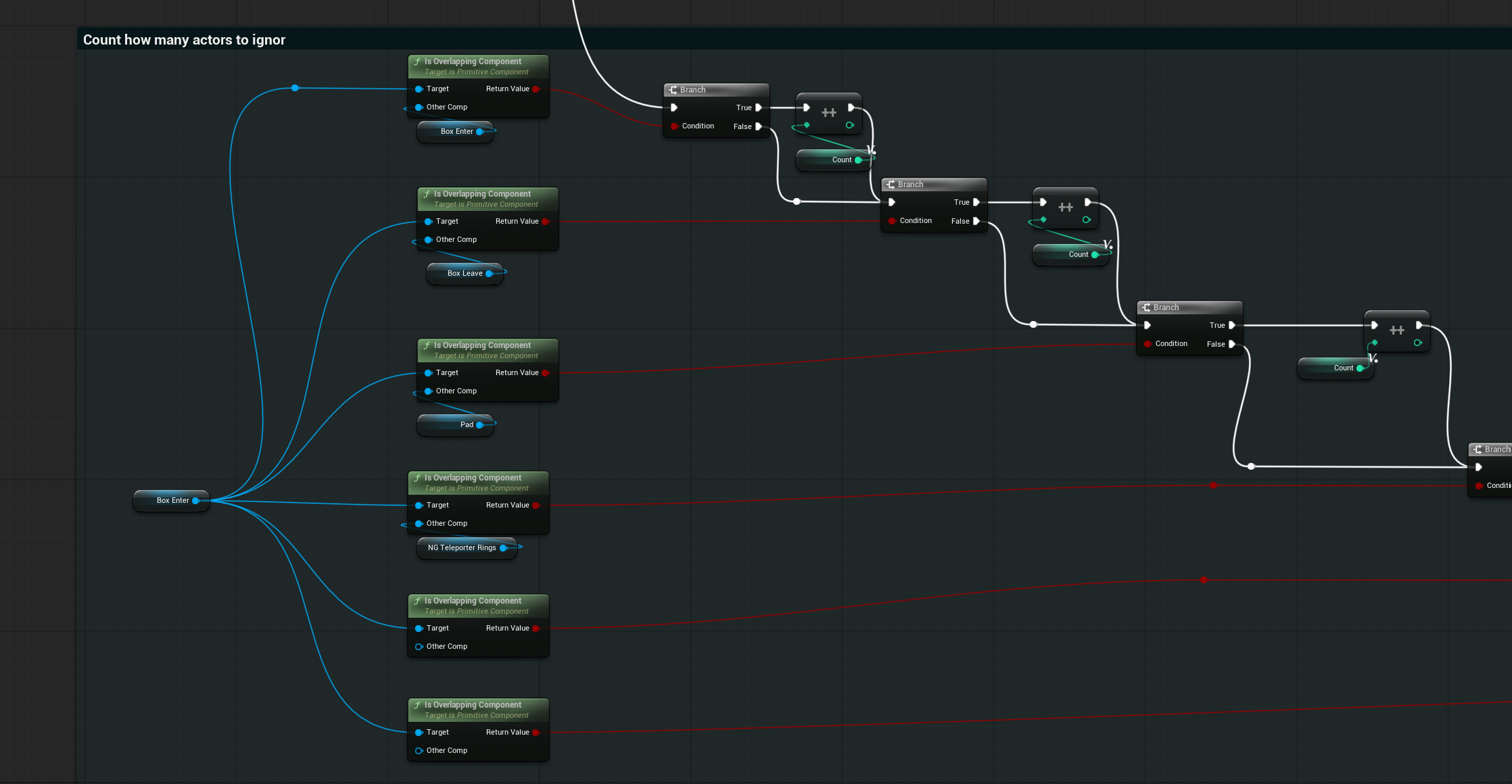Select ++ increment node after Pad Branch
Image resolution: width=1512 pixels, height=784 pixels.
1397,330
